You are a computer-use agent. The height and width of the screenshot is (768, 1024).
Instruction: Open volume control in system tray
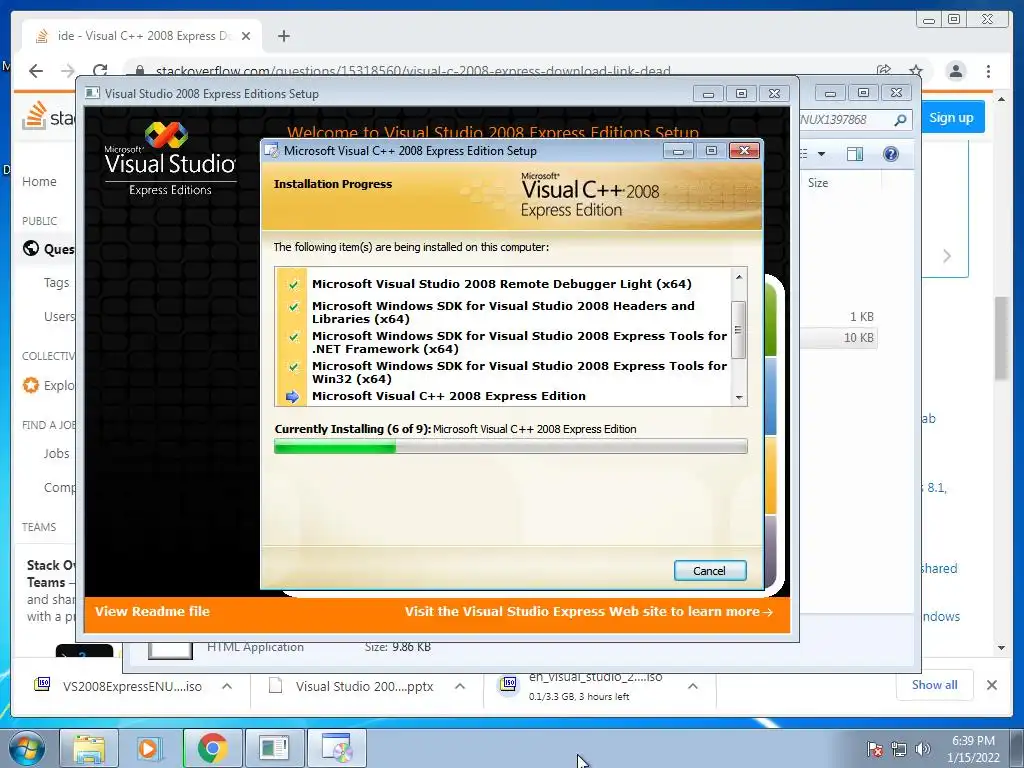[x=922, y=749]
